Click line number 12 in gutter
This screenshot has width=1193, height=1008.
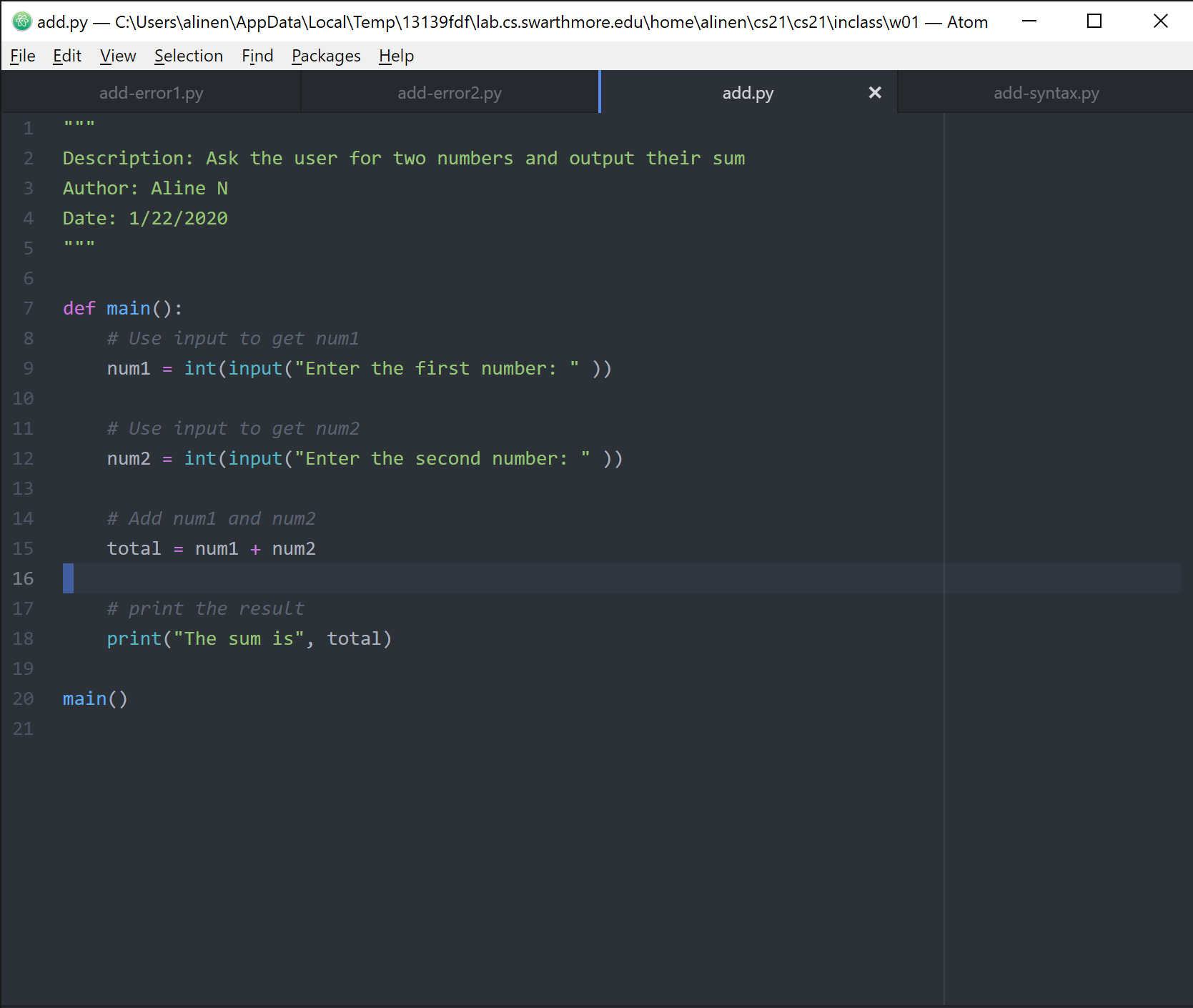pyautogui.click(x=23, y=459)
